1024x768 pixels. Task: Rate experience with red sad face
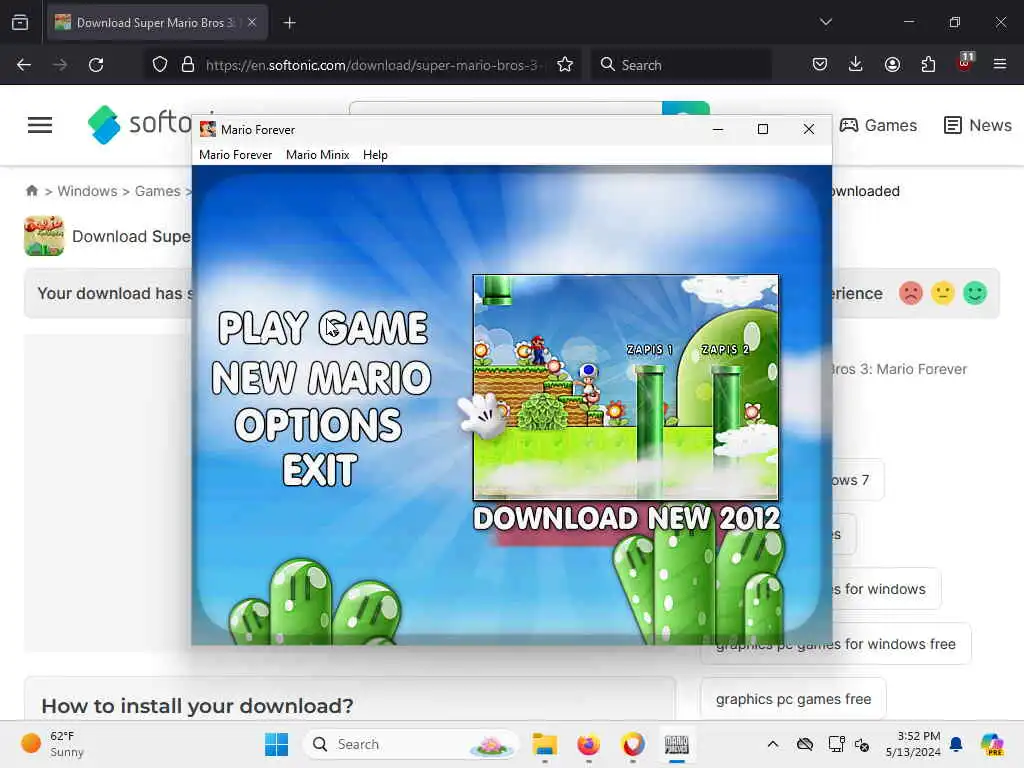pos(910,293)
